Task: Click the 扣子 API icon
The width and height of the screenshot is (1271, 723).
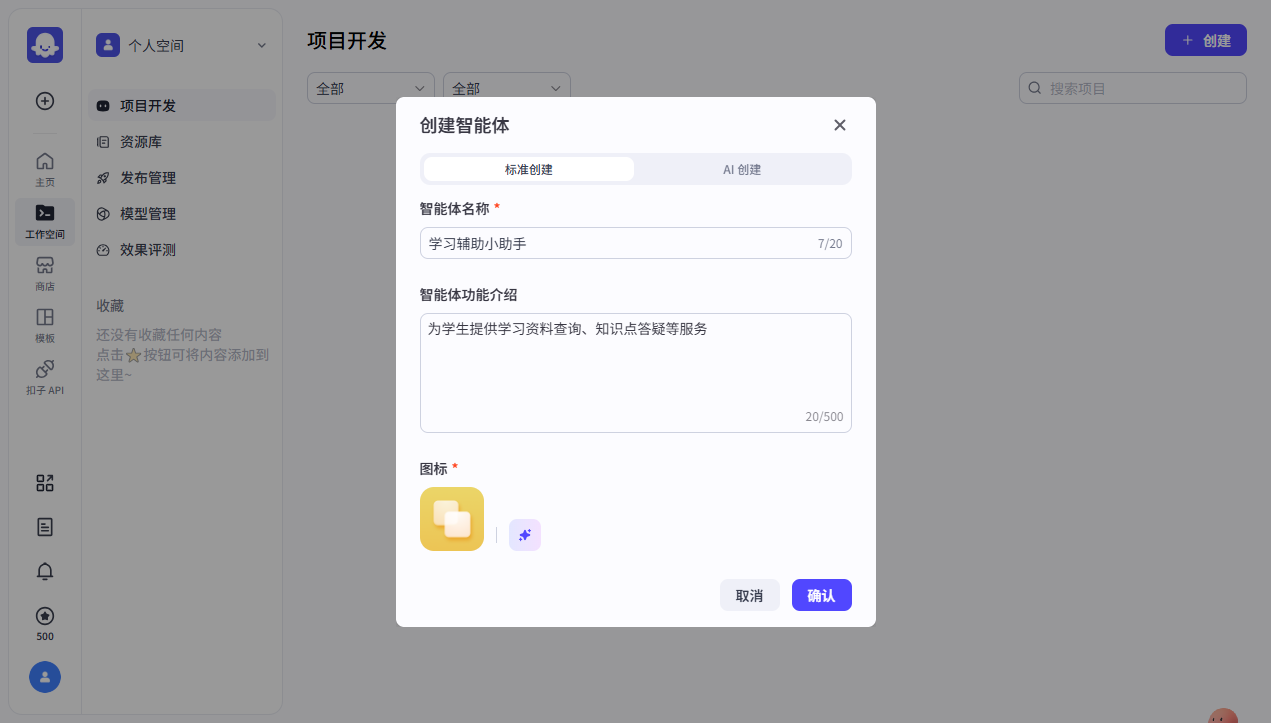Action: 44,377
